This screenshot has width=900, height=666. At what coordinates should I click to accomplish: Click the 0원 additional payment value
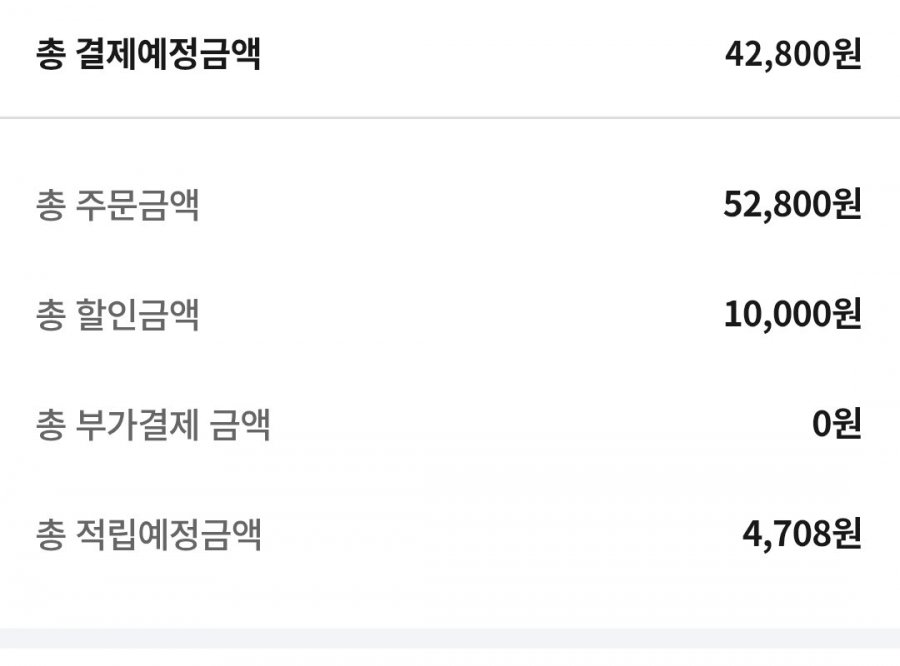pyautogui.click(x=837, y=424)
